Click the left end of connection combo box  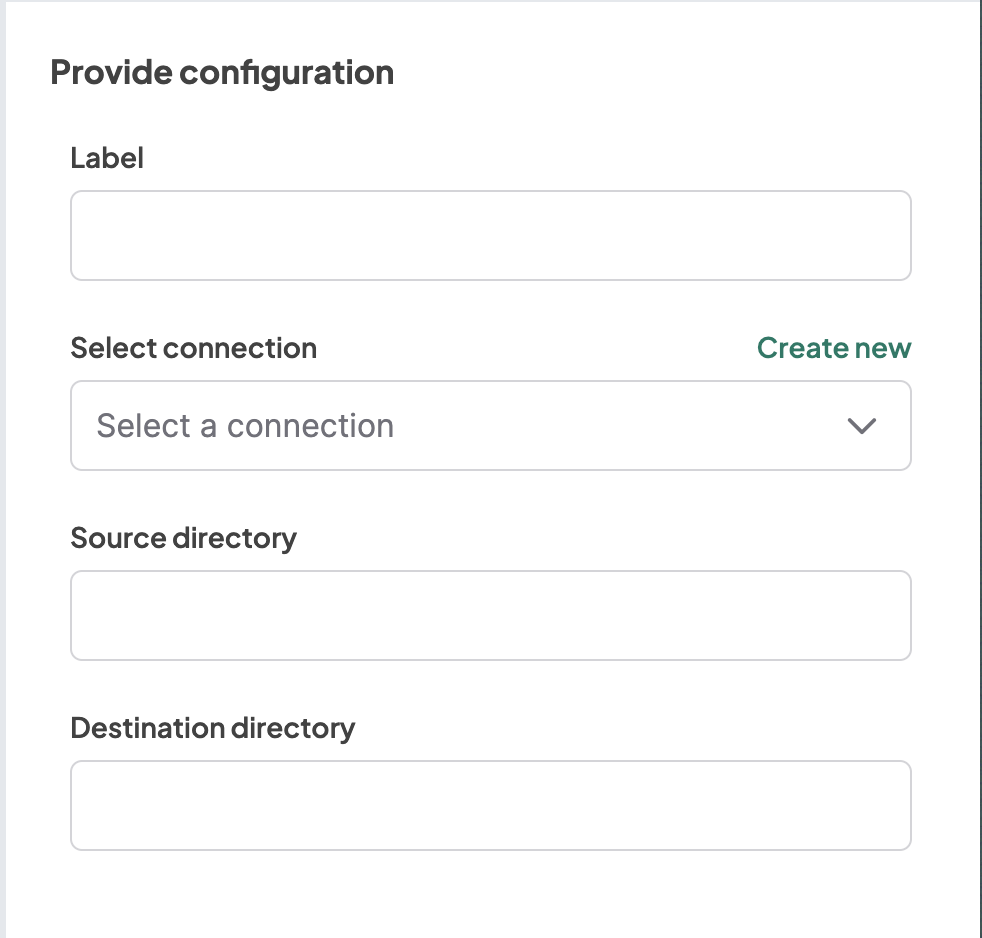pos(84,426)
